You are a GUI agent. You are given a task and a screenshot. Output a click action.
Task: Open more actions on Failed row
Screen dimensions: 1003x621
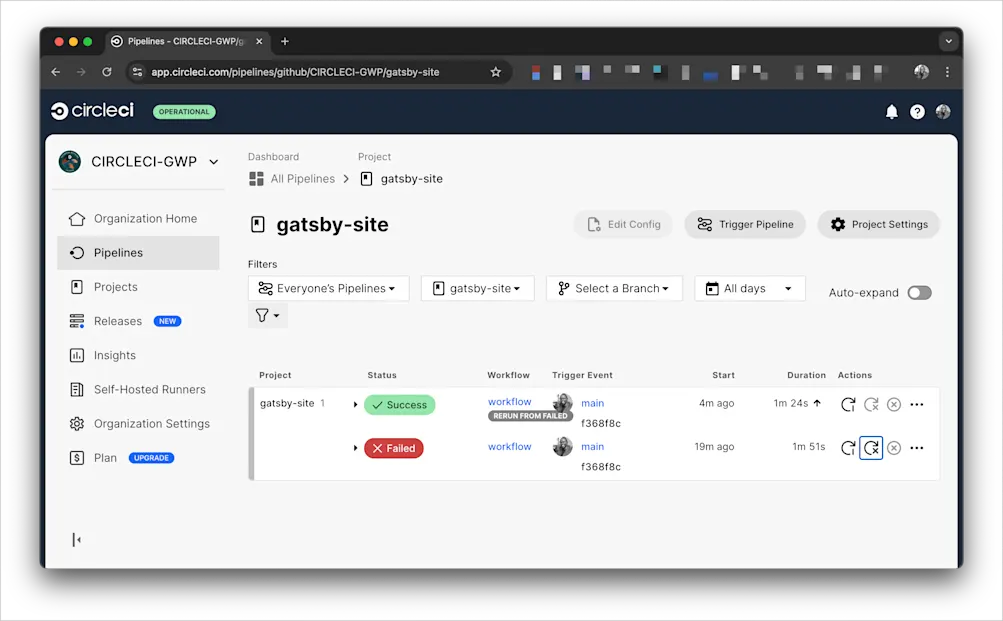click(x=917, y=448)
